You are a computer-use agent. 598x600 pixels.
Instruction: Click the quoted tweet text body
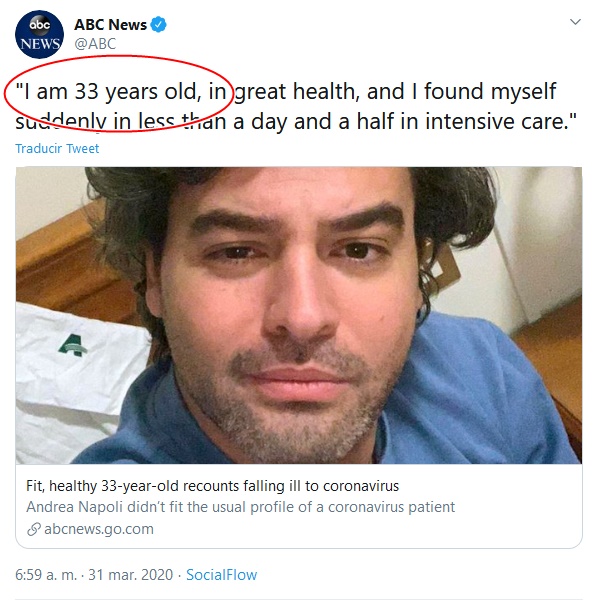pos(295,106)
